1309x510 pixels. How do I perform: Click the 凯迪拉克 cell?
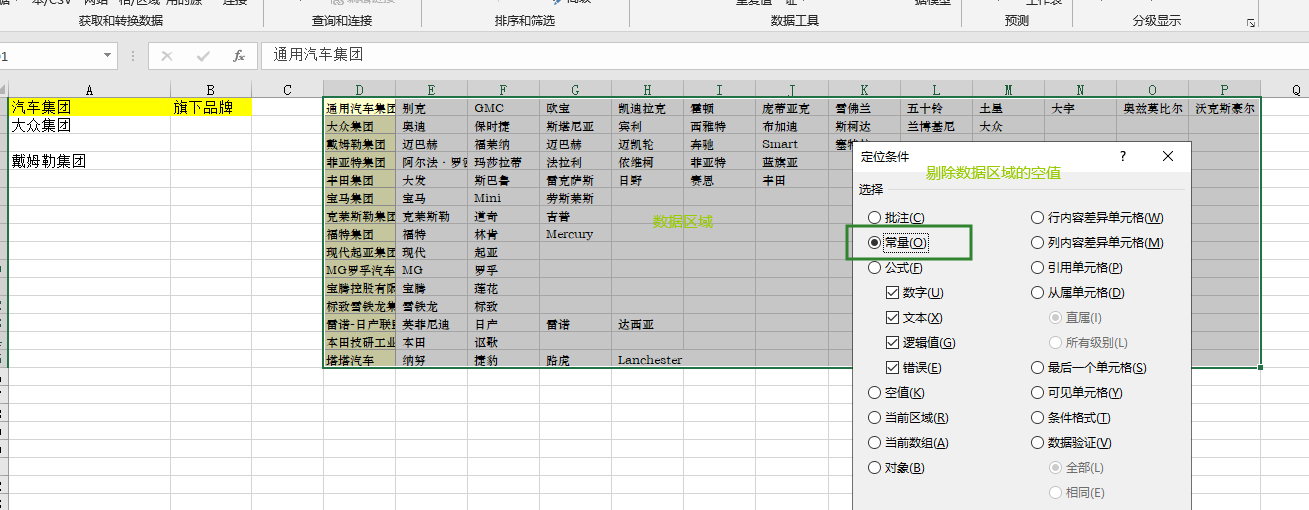click(x=648, y=108)
